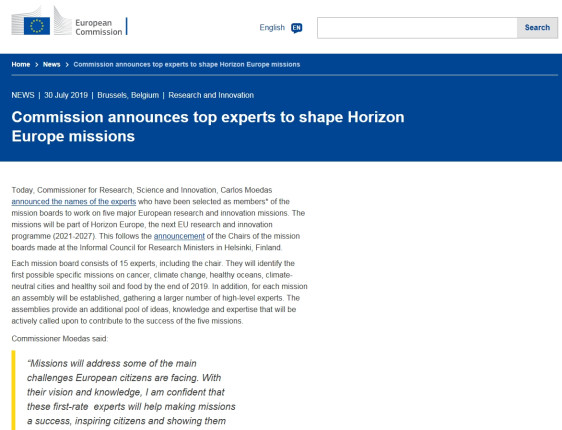
Task: Click the '30 July 2019' date text
Action: 66,95
